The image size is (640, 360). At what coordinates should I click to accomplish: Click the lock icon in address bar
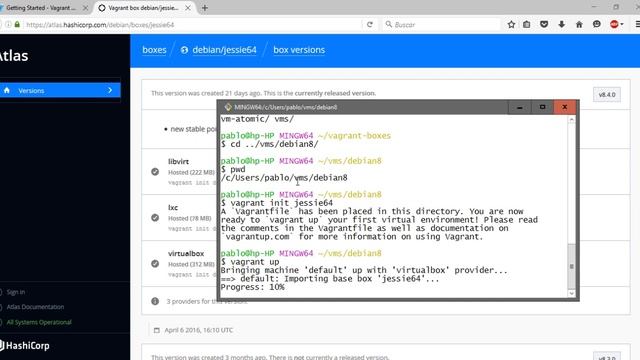(x=17, y=24)
